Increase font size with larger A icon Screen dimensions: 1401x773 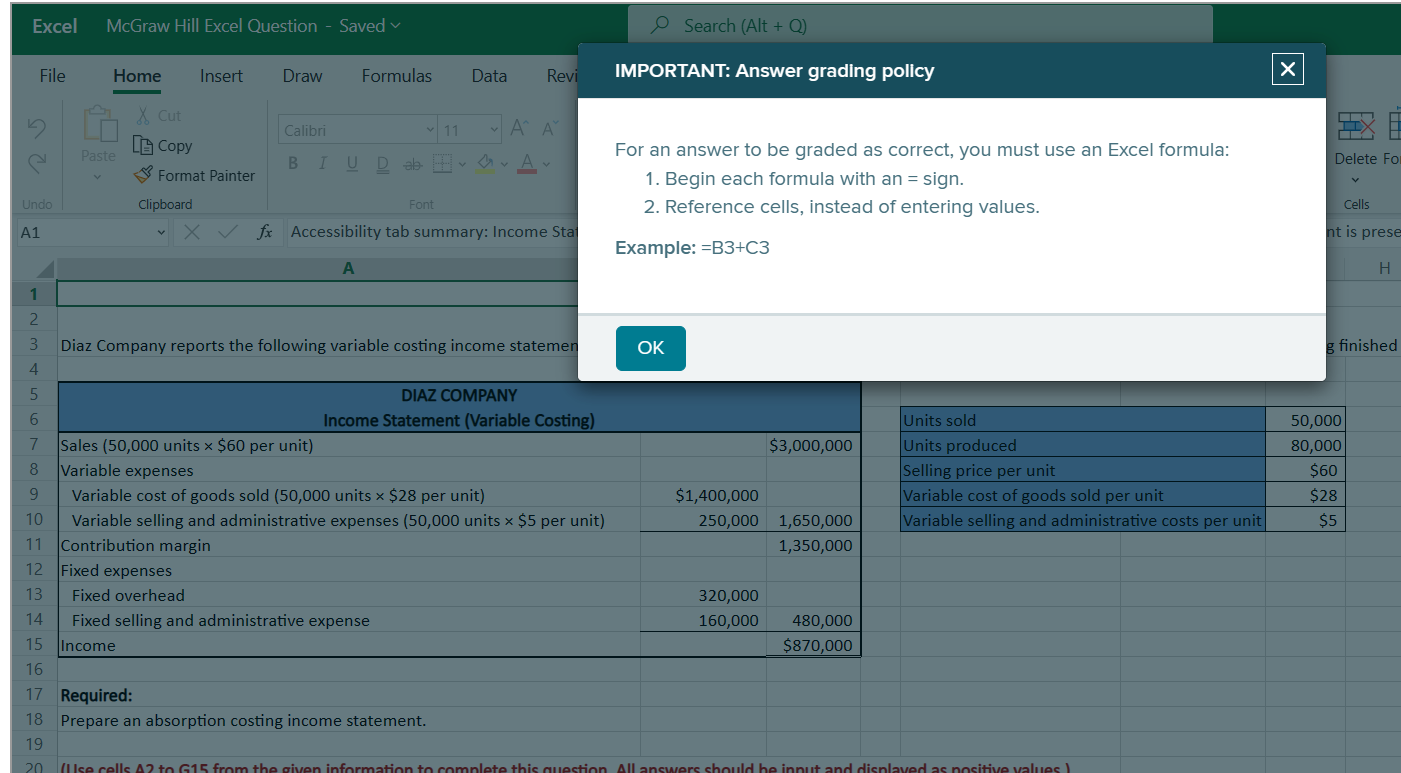coord(519,128)
